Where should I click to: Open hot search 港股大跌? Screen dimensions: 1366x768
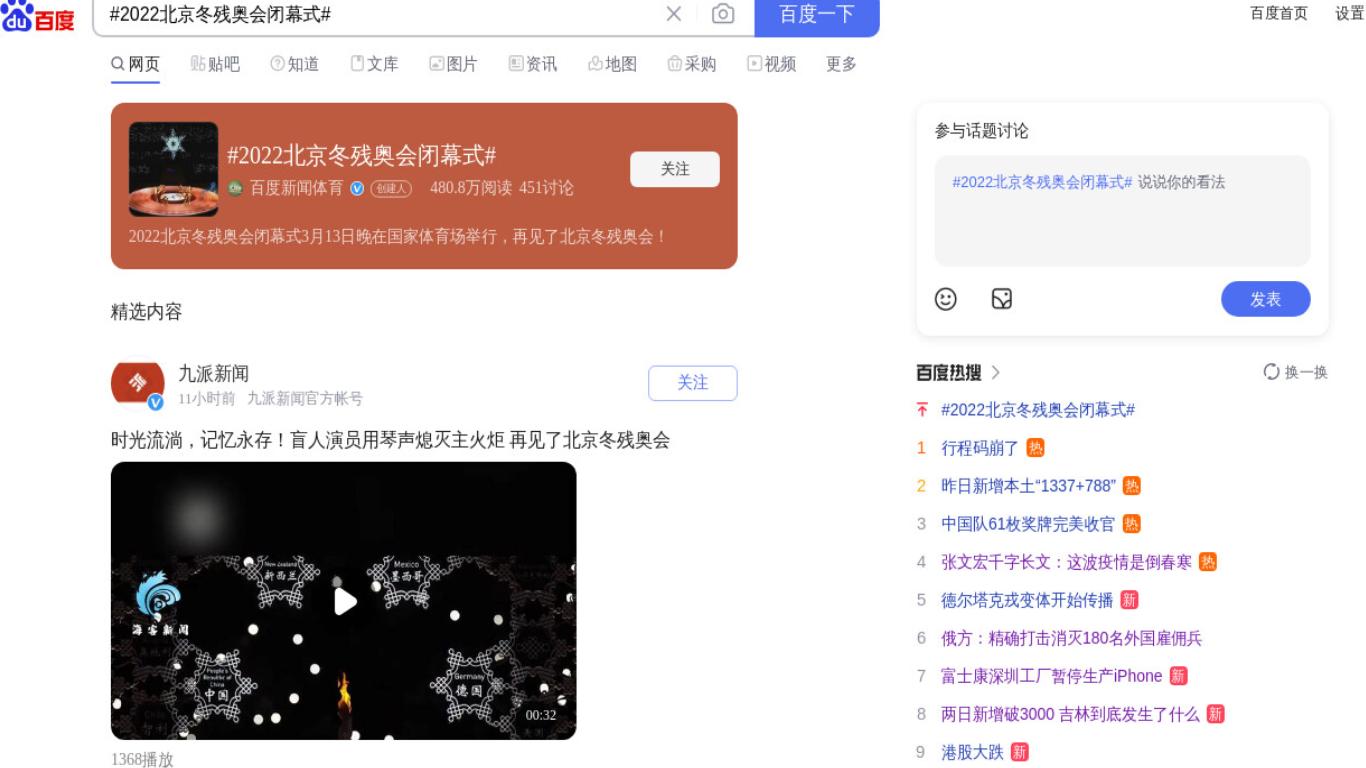pyautogui.click(x=972, y=752)
